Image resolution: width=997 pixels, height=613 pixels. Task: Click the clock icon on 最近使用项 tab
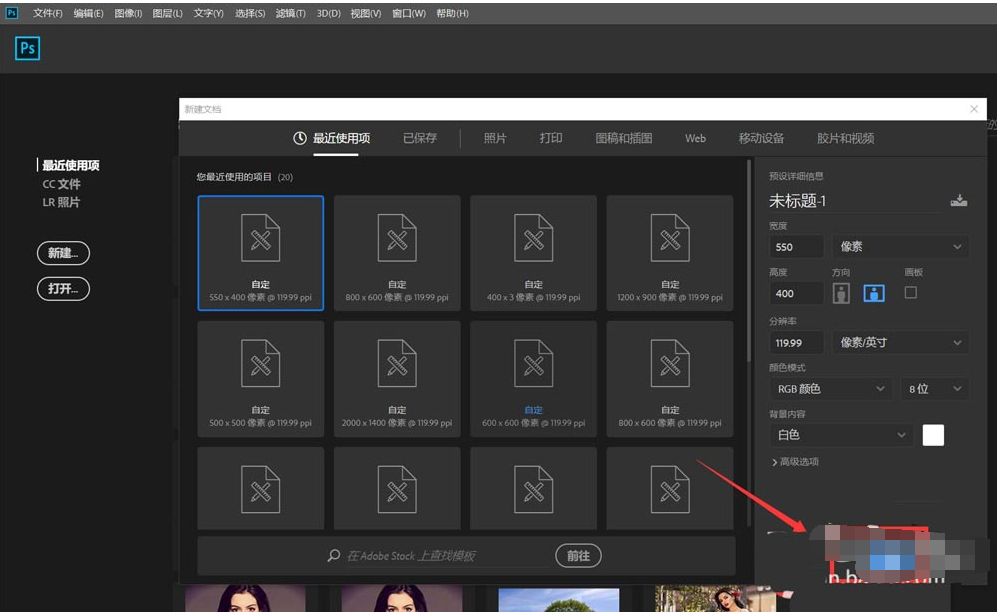click(300, 138)
